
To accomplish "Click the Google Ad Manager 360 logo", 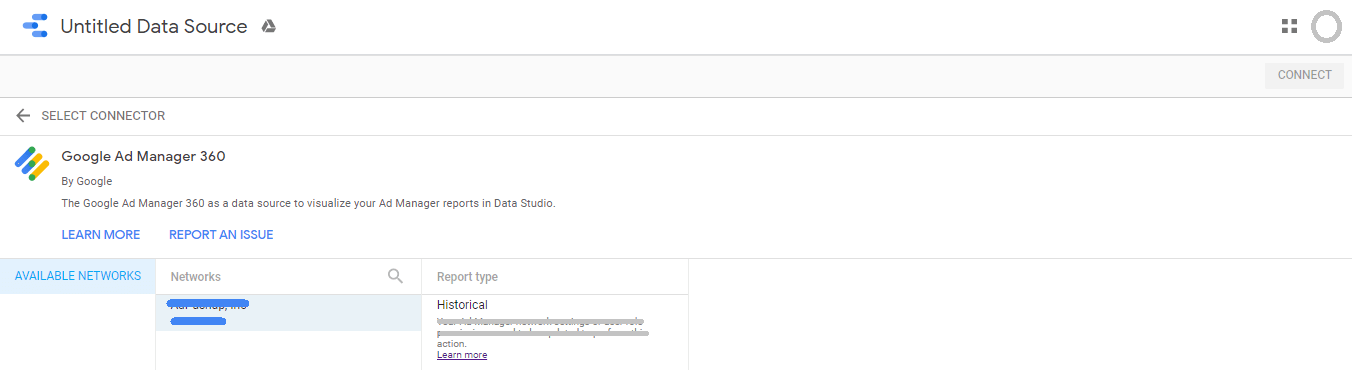I will (32, 163).
